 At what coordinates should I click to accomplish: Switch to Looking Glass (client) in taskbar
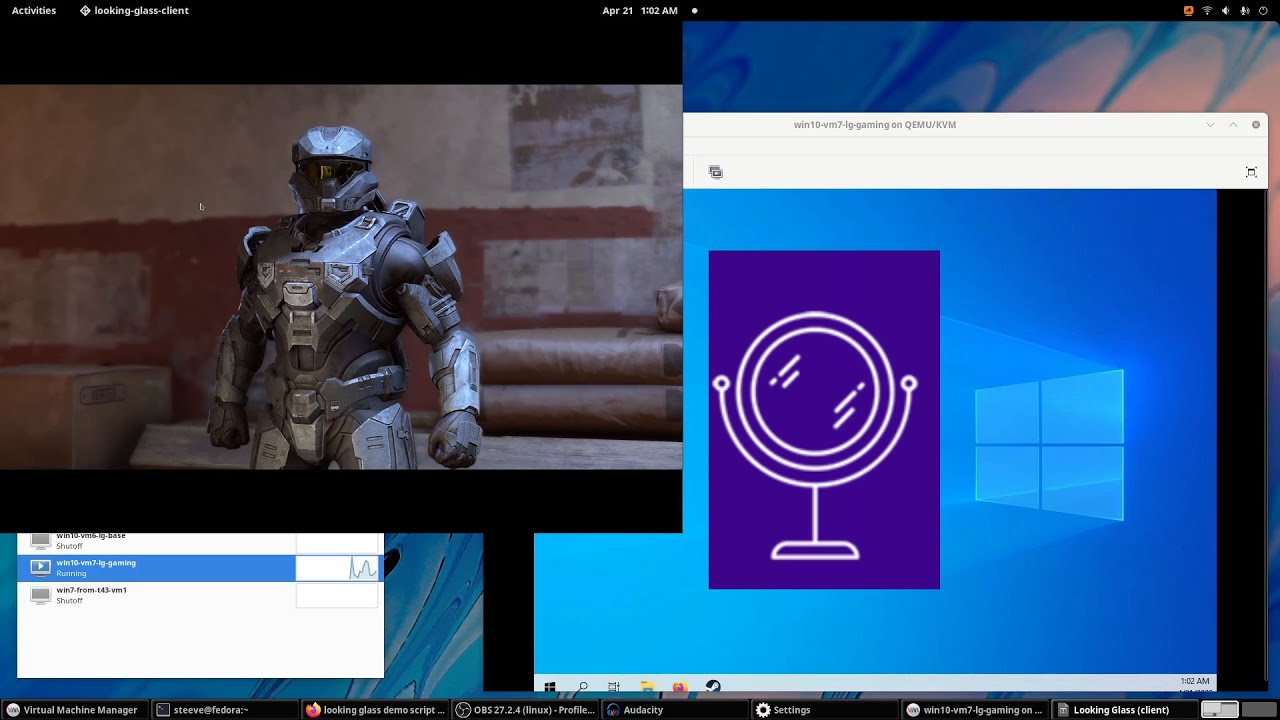pos(1126,710)
